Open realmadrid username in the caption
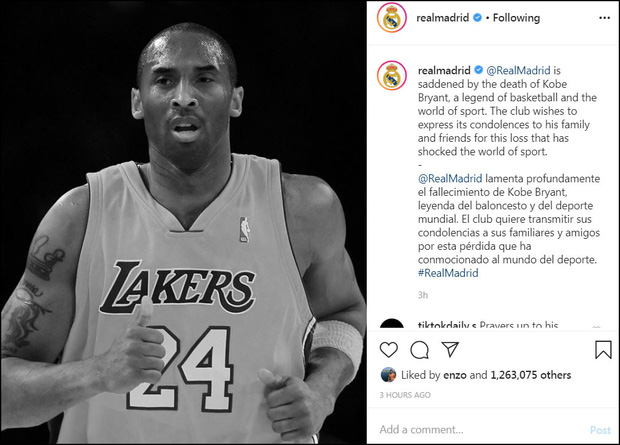 click(443, 70)
